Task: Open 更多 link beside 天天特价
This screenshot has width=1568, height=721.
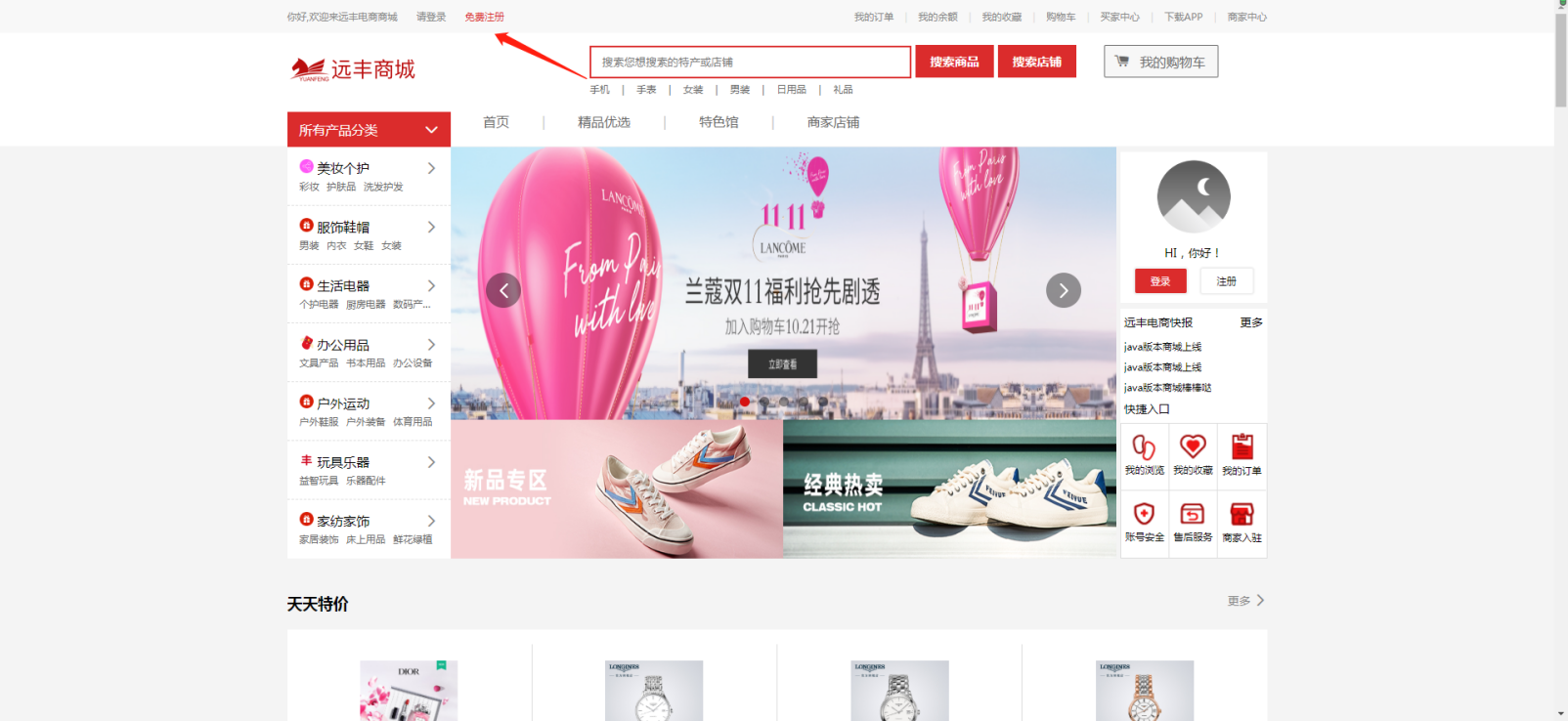Action: [x=1245, y=601]
